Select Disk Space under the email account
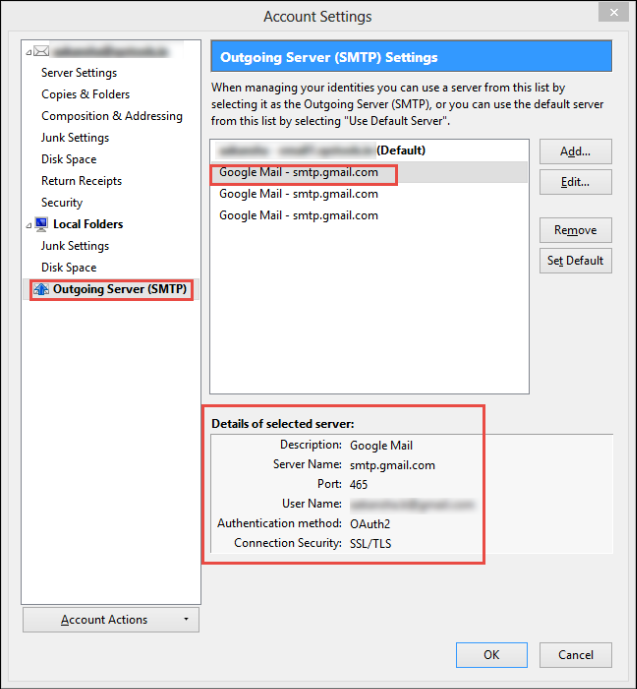 click(x=69, y=160)
